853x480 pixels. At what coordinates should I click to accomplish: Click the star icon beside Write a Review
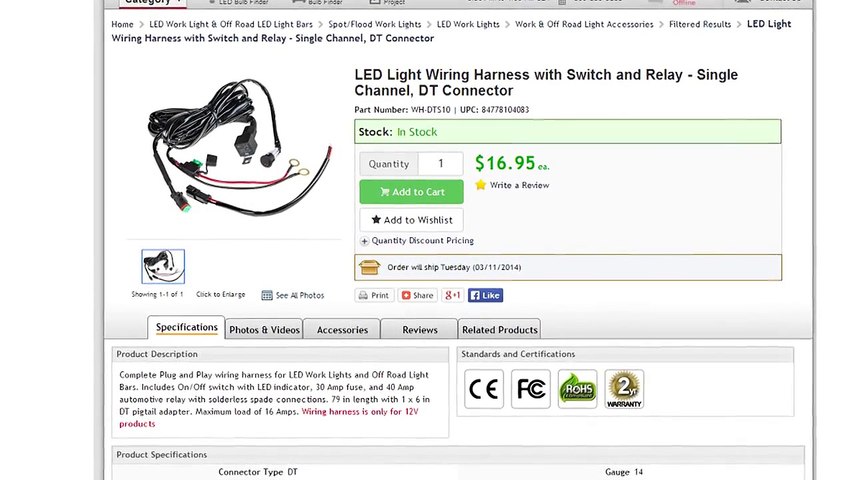coord(481,185)
